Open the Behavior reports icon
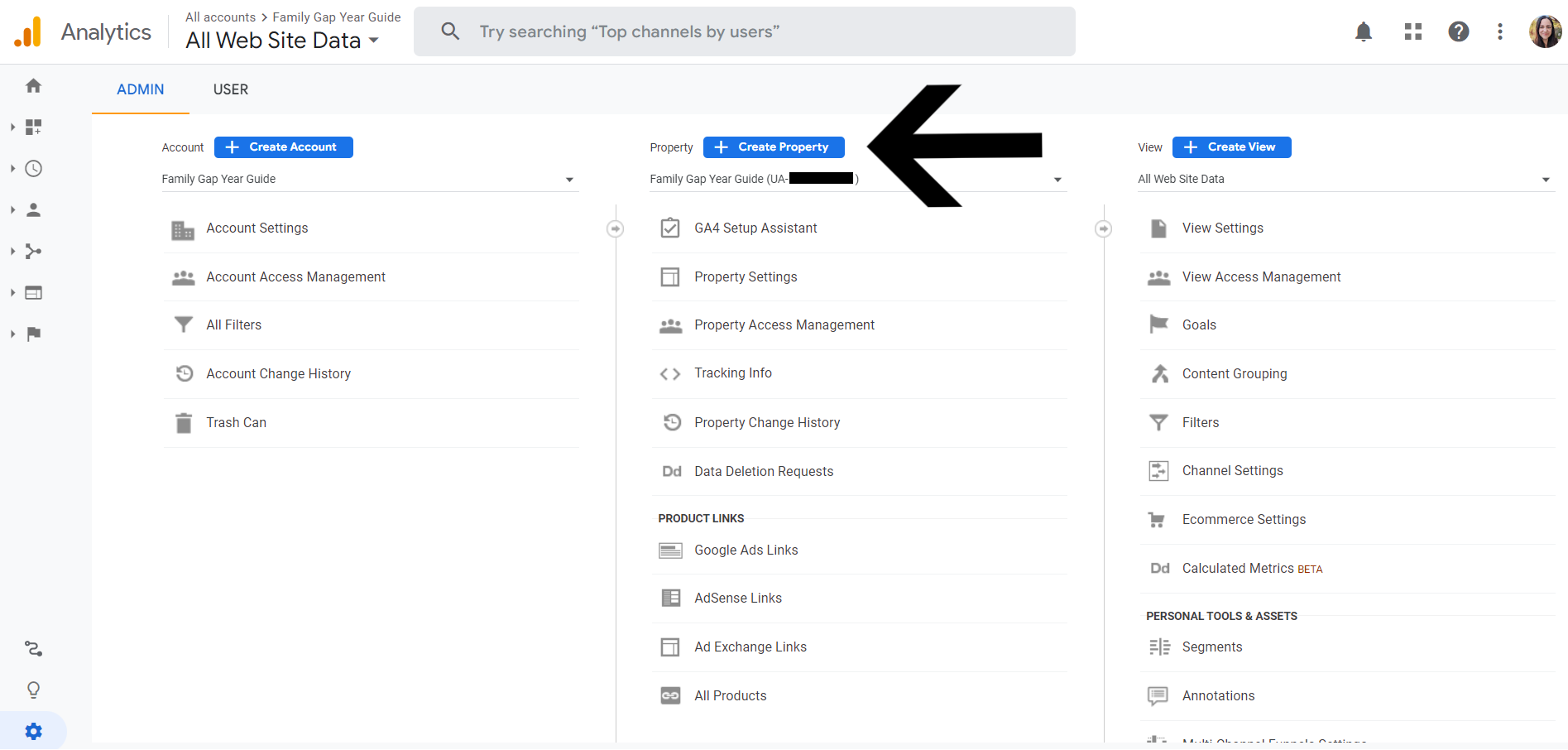The height and width of the screenshot is (750, 1568). pyautogui.click(x=33, y=292)
